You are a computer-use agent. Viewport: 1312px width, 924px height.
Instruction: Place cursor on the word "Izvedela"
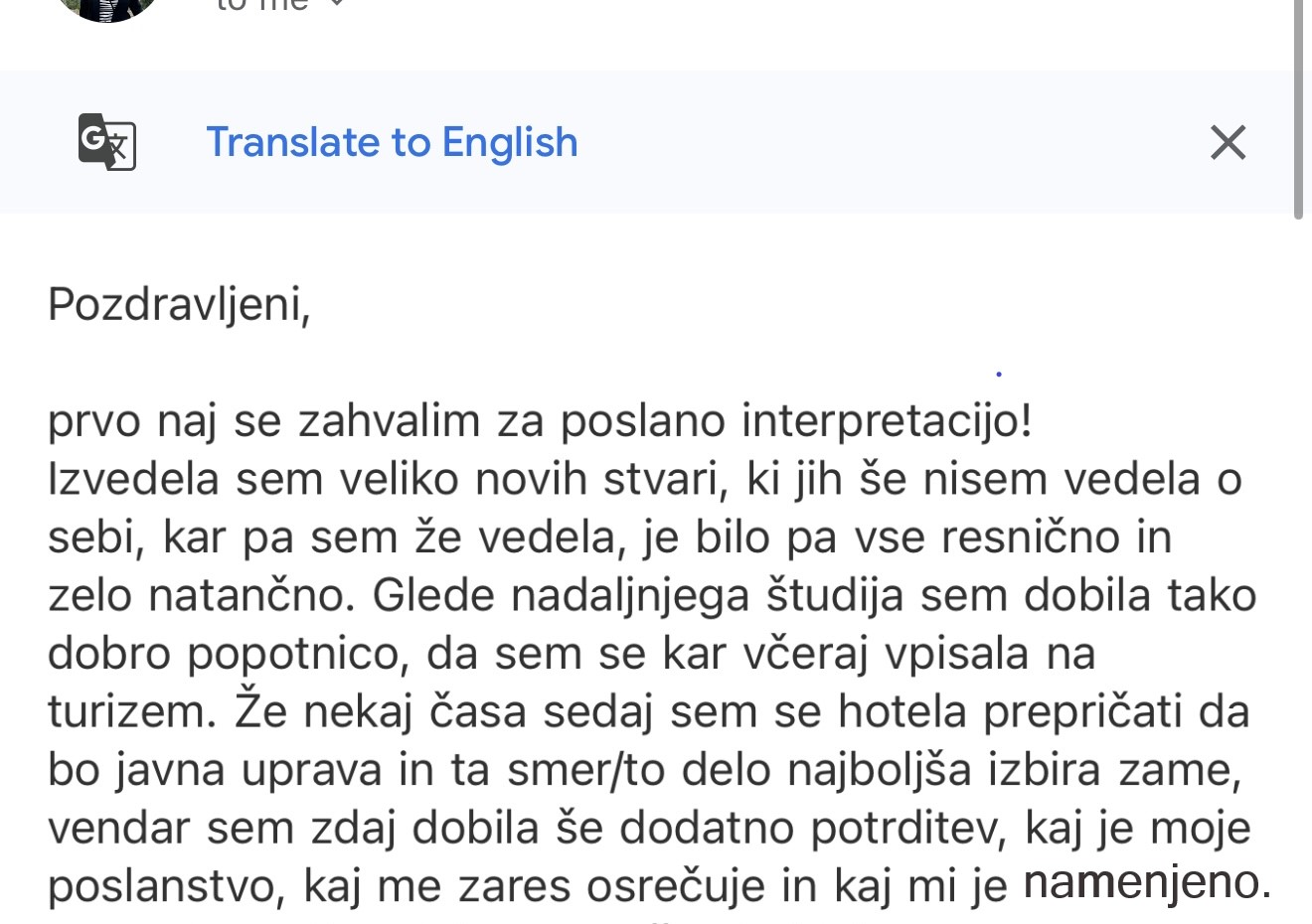133,480
